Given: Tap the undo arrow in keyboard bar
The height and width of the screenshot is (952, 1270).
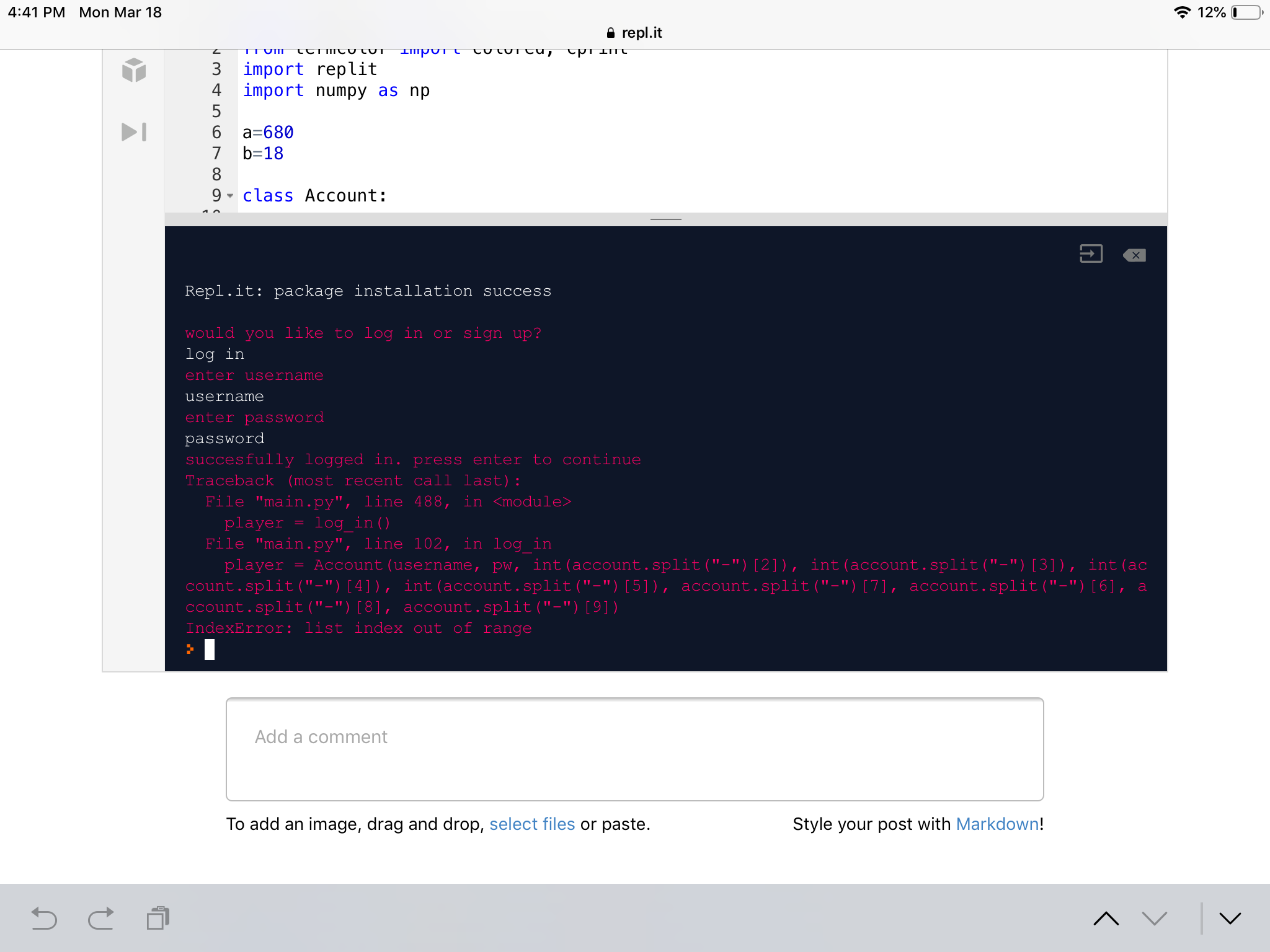Looking at the screenshot, I should click(44, 918).
